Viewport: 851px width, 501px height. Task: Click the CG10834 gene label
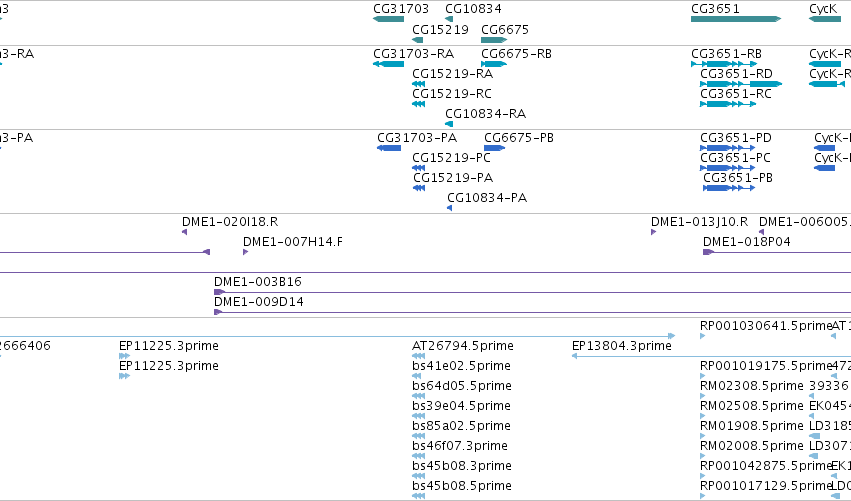pos(473,9)
